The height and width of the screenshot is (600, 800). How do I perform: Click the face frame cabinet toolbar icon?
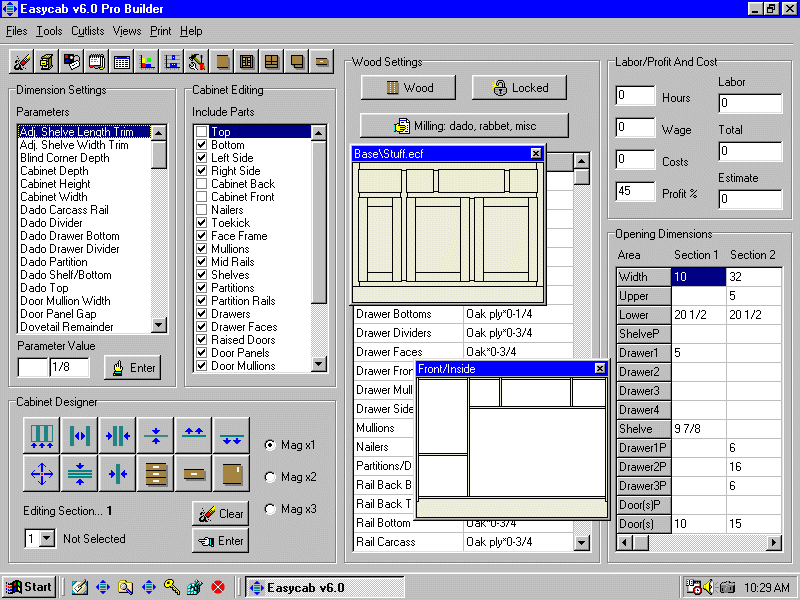(247, 62)
